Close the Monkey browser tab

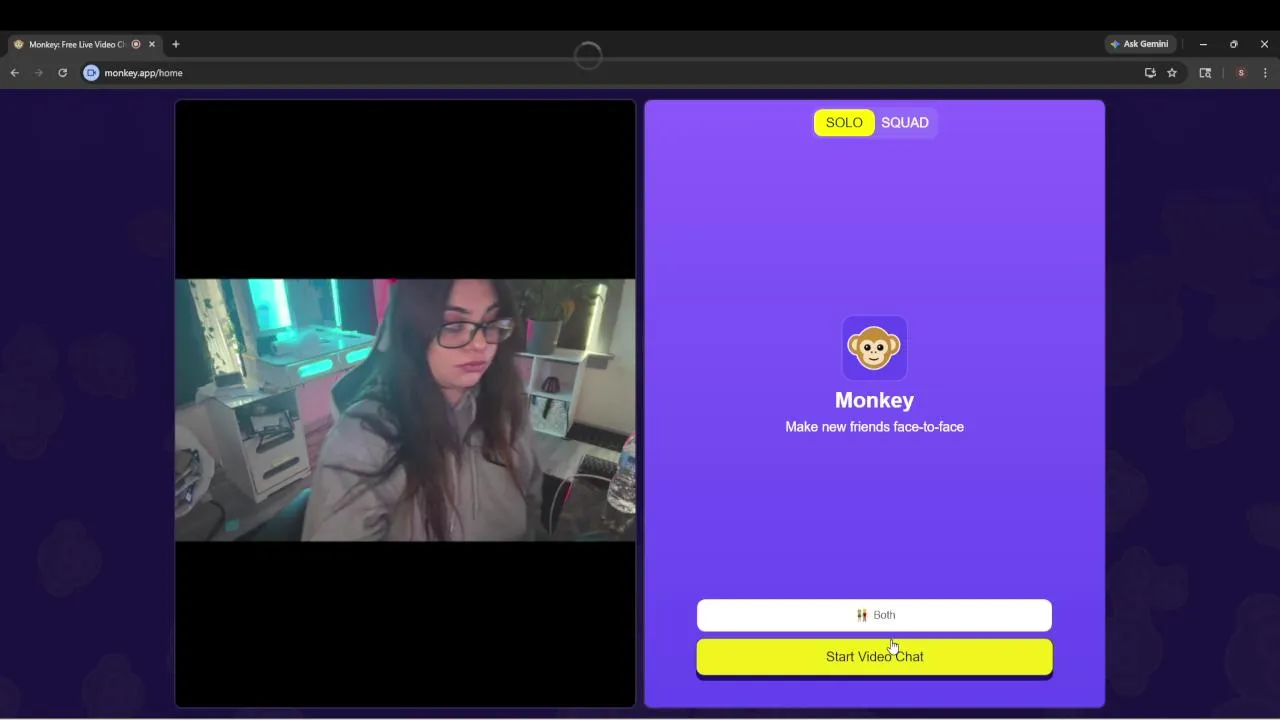[152, 44]
